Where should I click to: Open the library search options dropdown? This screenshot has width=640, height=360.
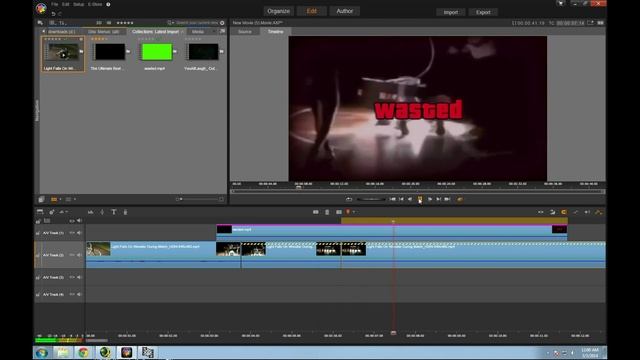point(170,23)
